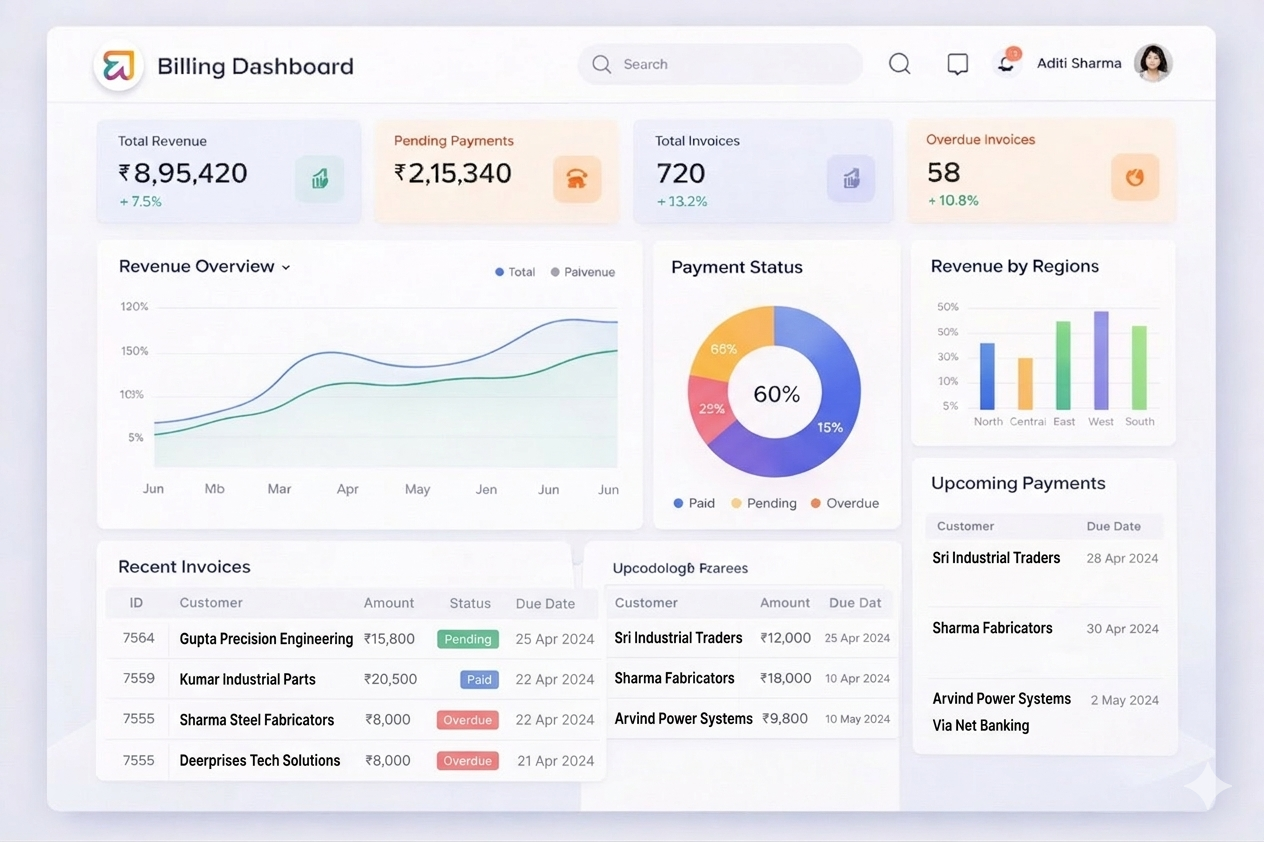Click the Overdue Invoices flame icon

1135,178
